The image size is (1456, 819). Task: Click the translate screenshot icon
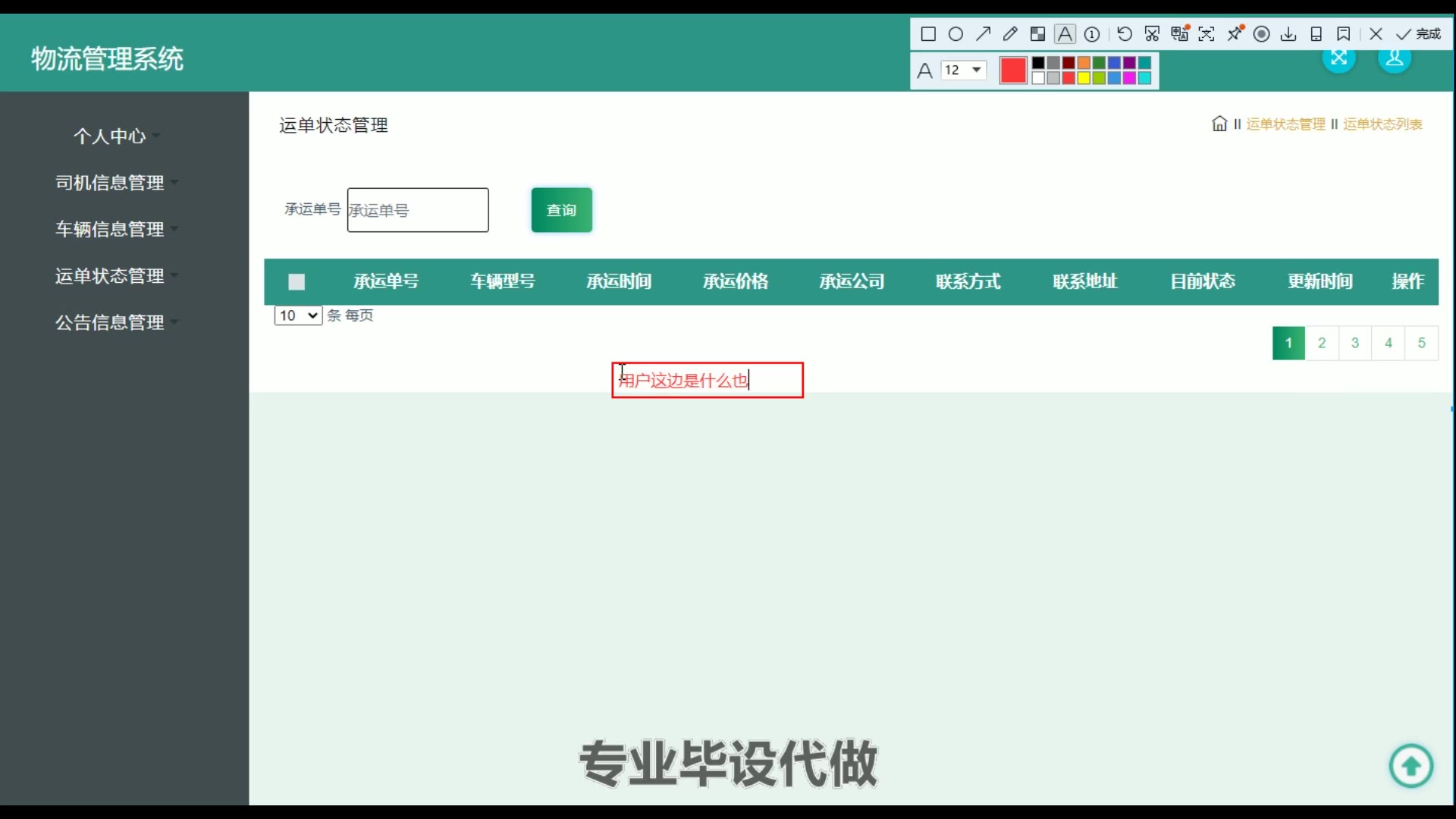coord(1179,33)
